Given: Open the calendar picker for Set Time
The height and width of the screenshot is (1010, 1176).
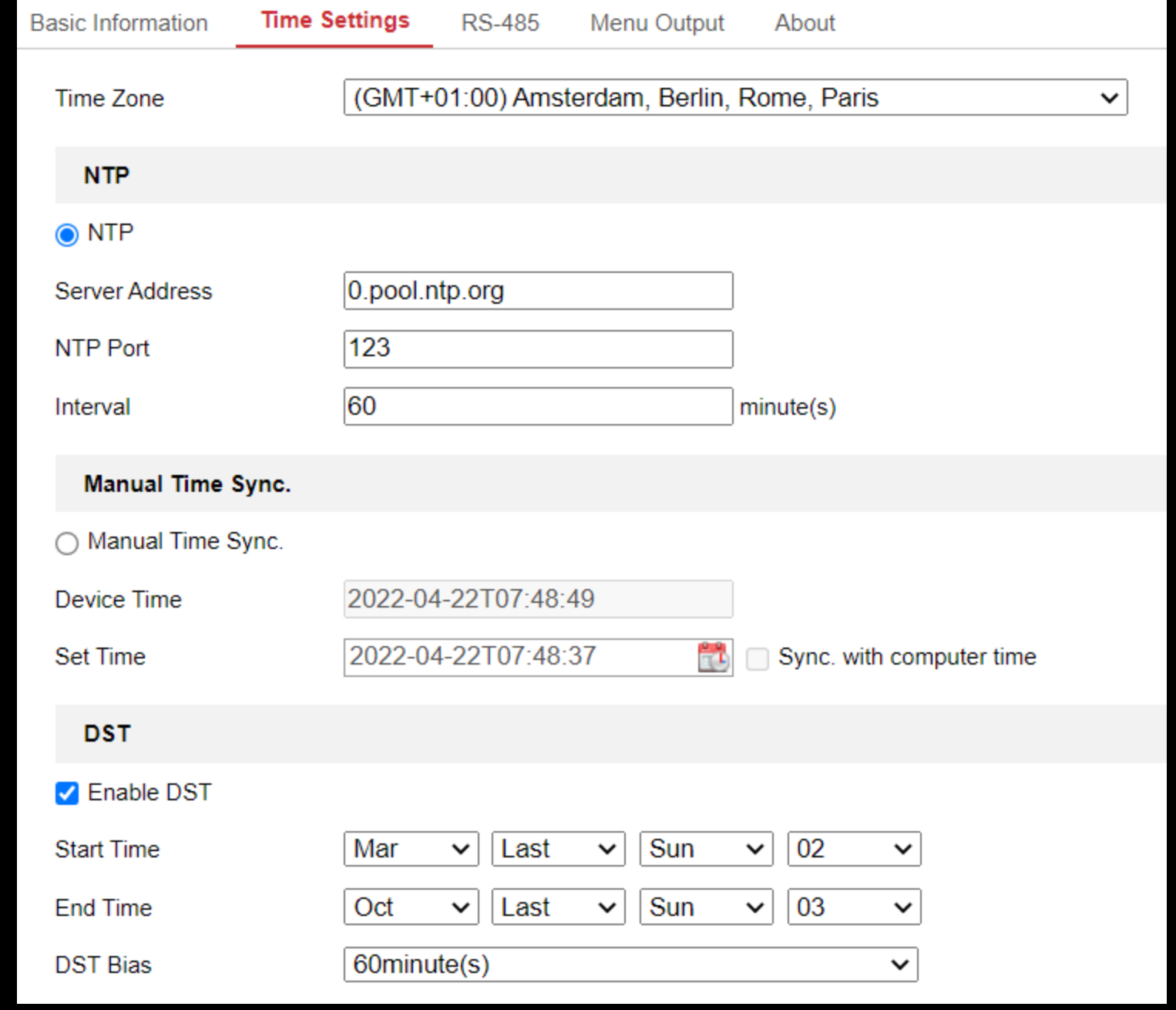Looking at the screenshot, I should (x=713, y=657).
